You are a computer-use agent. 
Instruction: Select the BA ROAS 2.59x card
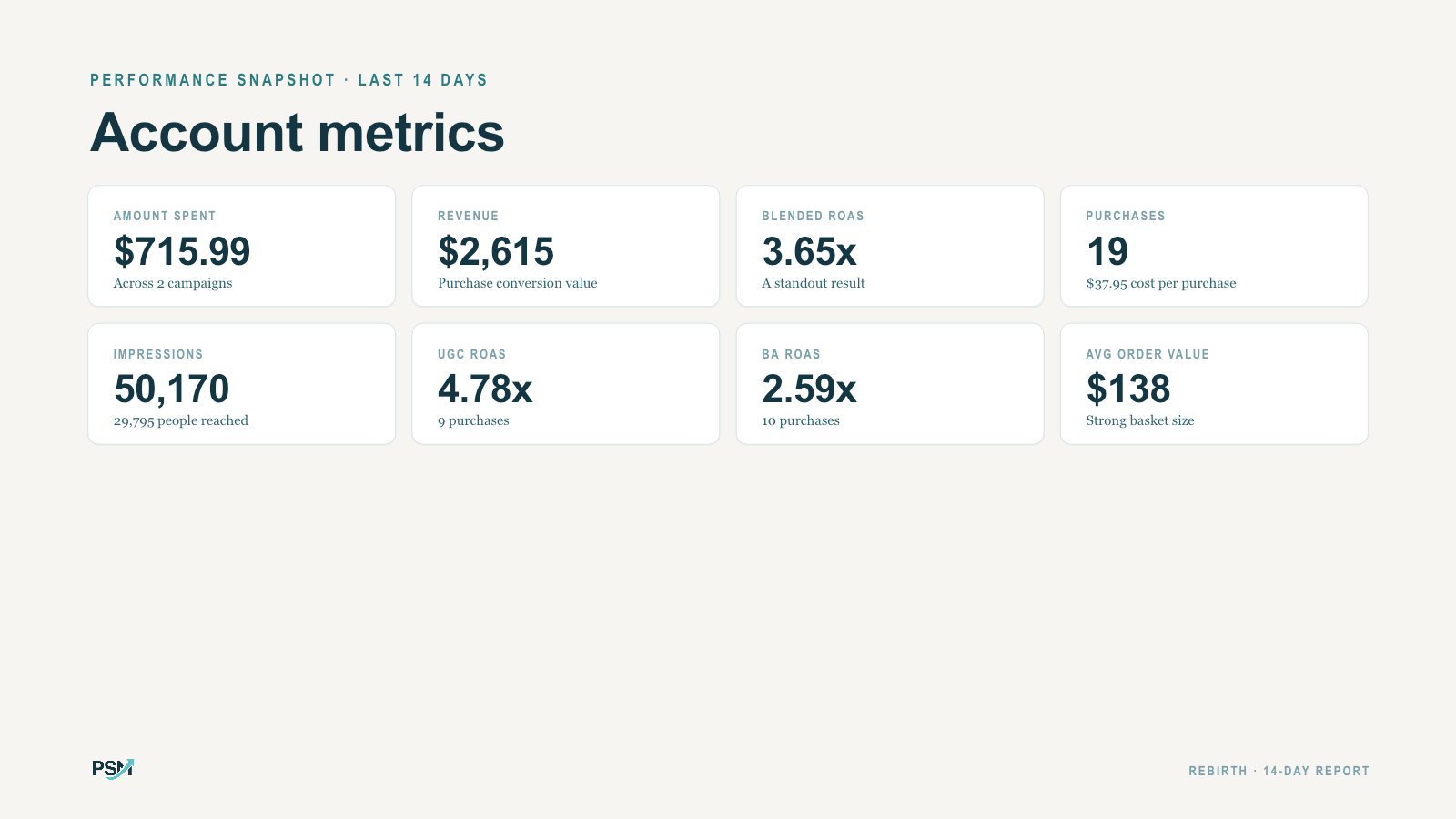(x=890, y=384)
